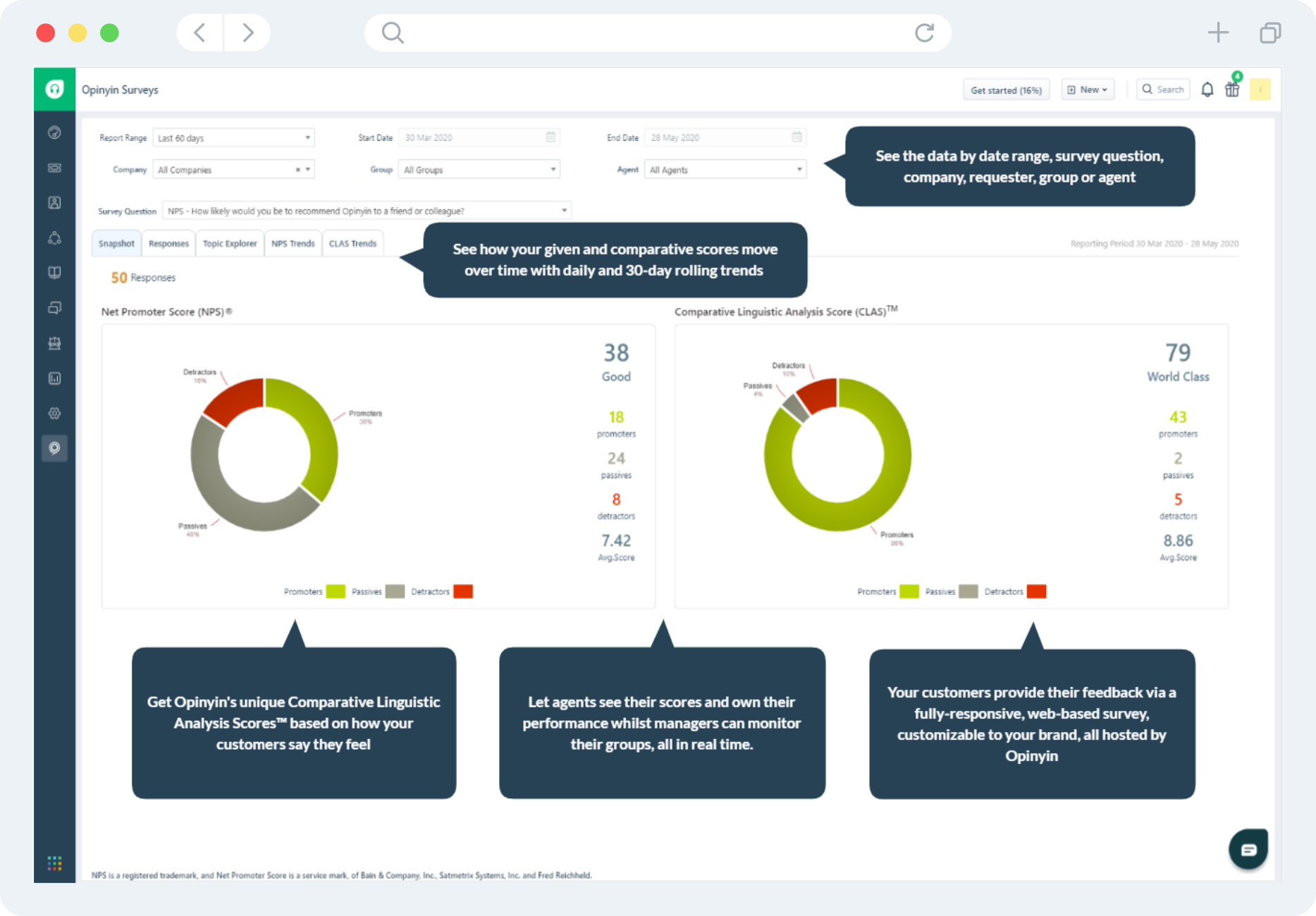This screenshot has width=1316, height=916.
Task: Click the NPS chart Passives legend swatch
Action: (x=395, y=591)
